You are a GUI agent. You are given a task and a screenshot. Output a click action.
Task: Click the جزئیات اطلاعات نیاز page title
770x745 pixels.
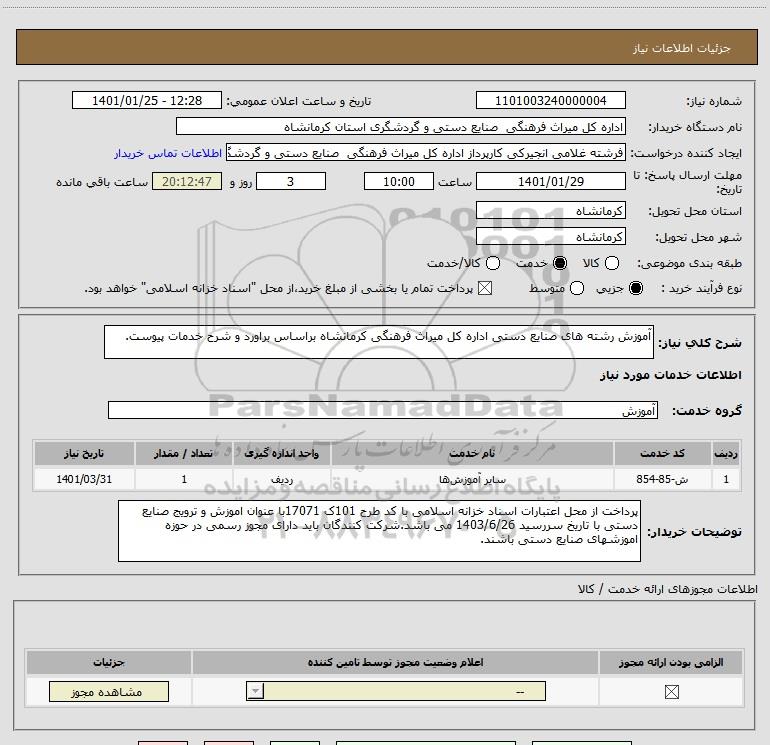681,48
